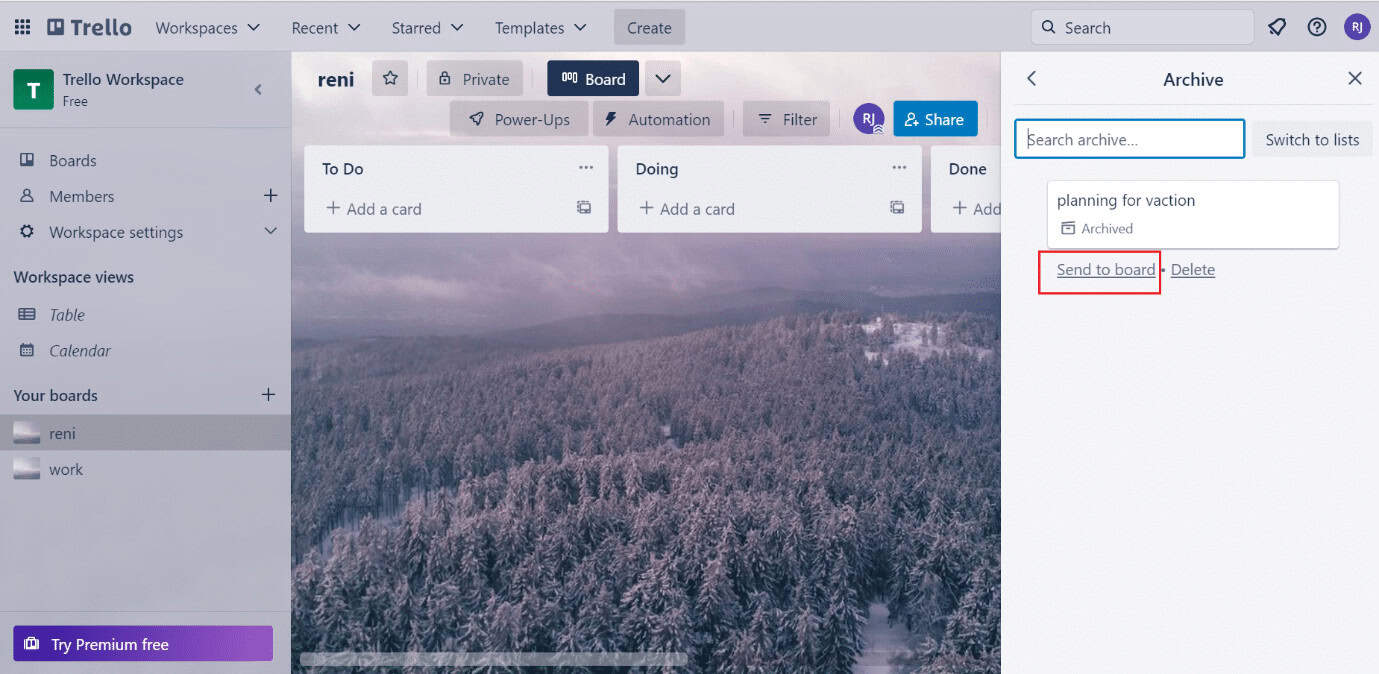The image size is (1379, 674).
Task: Open the Recent menu
Action: click(x=326, y=28)
